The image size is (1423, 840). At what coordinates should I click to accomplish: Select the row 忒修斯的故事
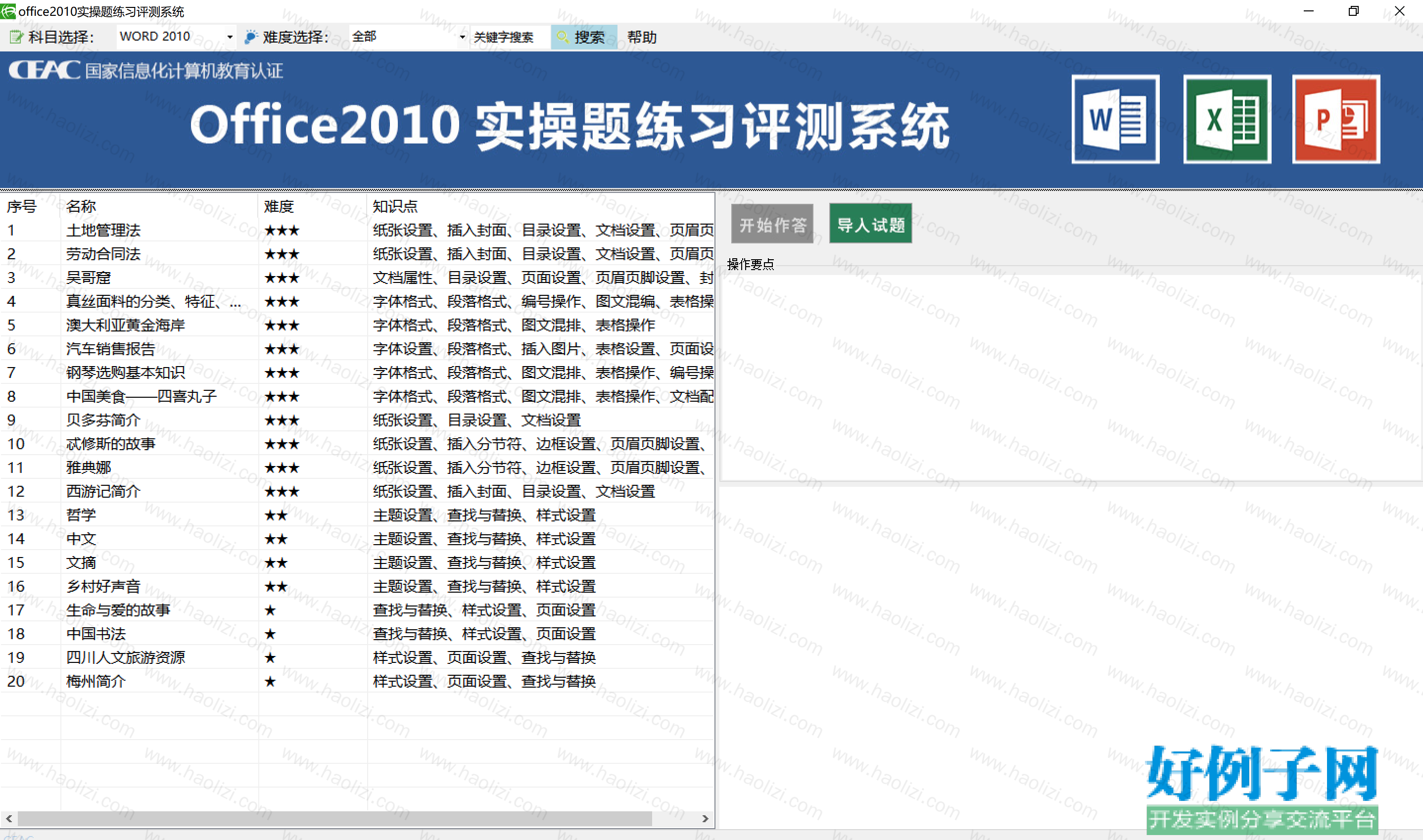(x=357, y=444)
